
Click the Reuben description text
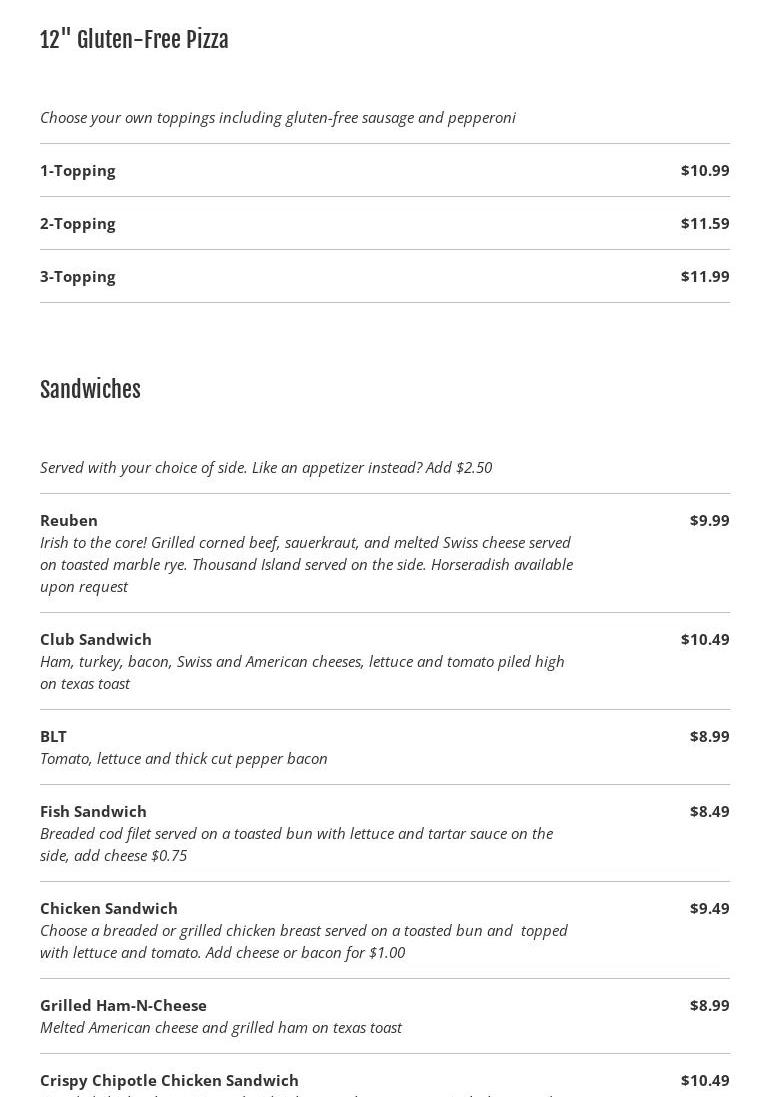[306, 565]
